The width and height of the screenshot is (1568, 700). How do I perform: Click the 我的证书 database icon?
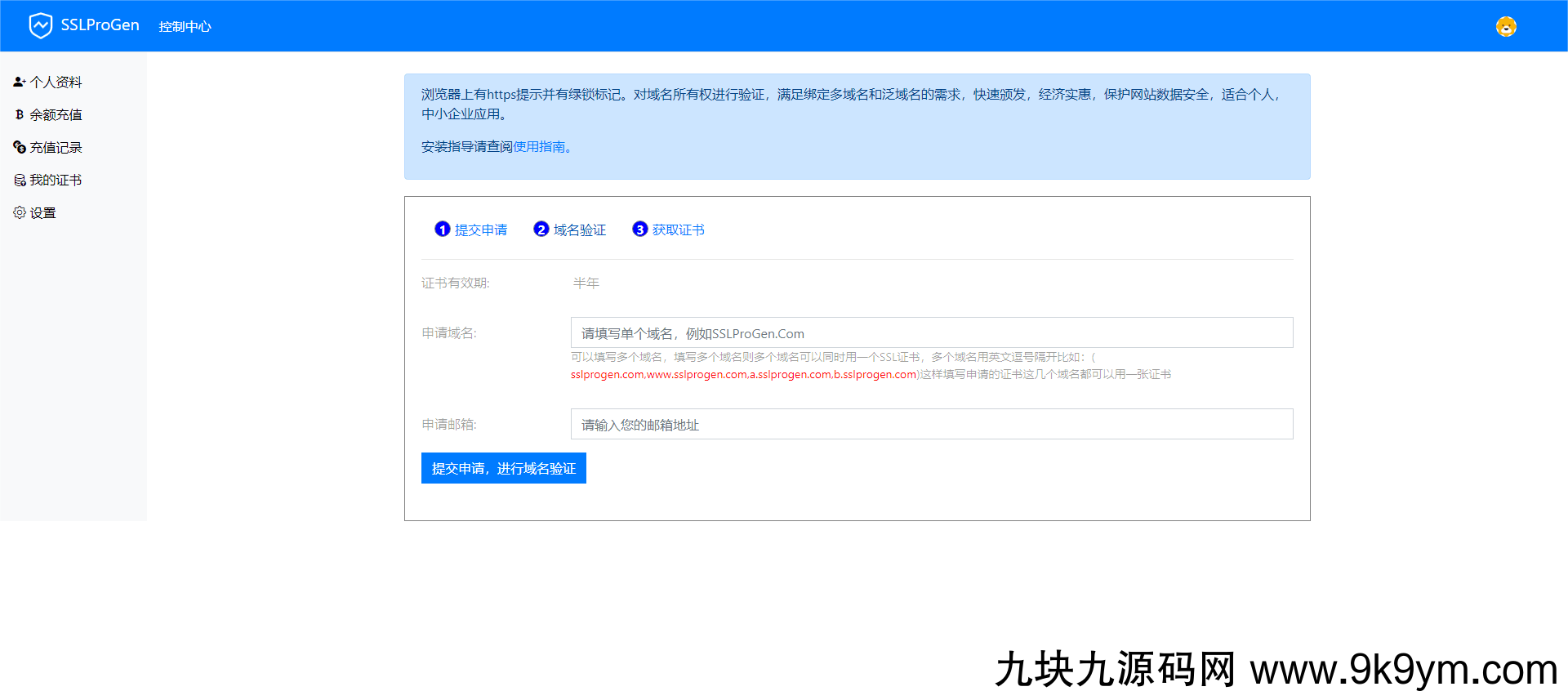pyautogui.click(x=20, y=180)
